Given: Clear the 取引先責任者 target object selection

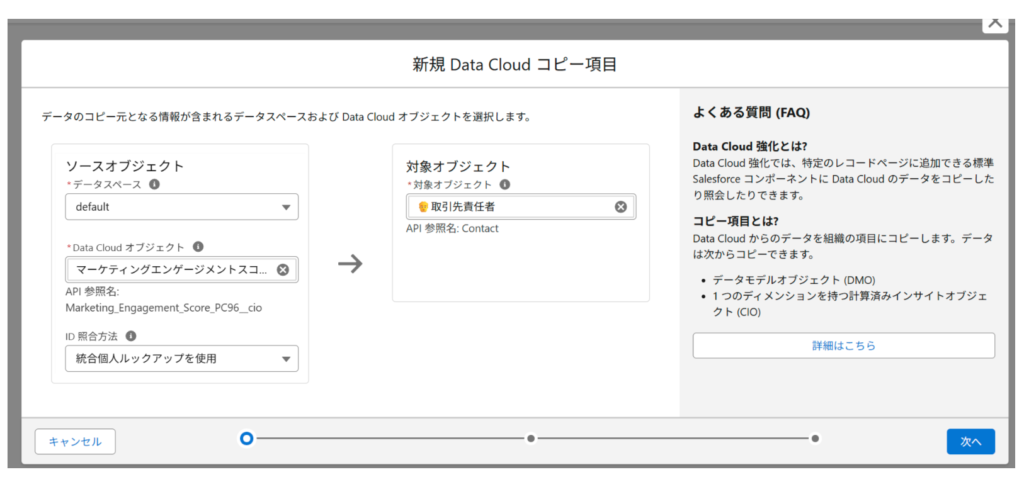Looking at the screenshot, I should pyautogui.click(x=621, y=206).
